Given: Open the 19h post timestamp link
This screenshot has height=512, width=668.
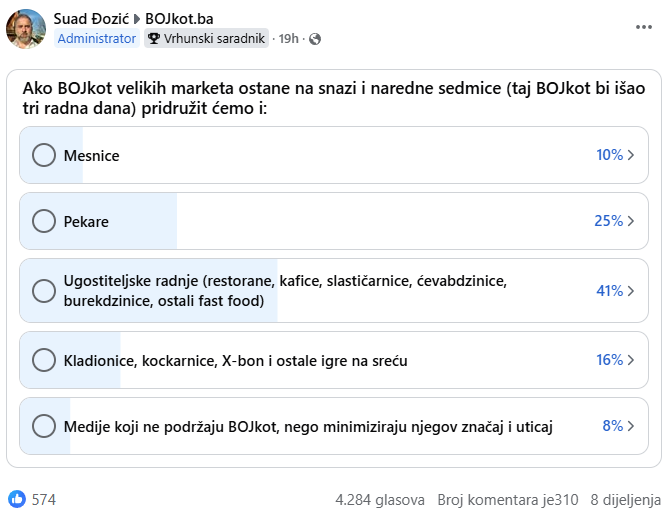Looking at the screenshot, I should coord(288,39).
